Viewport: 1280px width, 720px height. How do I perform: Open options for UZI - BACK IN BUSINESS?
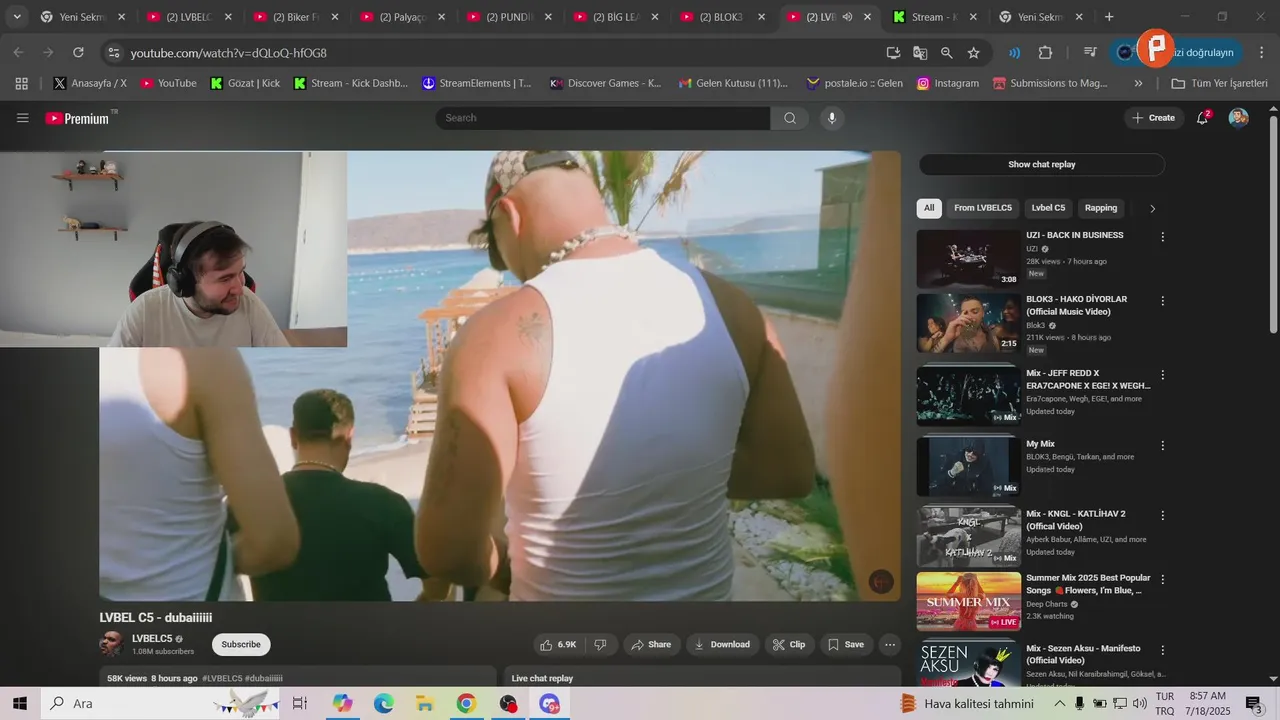(1162, 237)
